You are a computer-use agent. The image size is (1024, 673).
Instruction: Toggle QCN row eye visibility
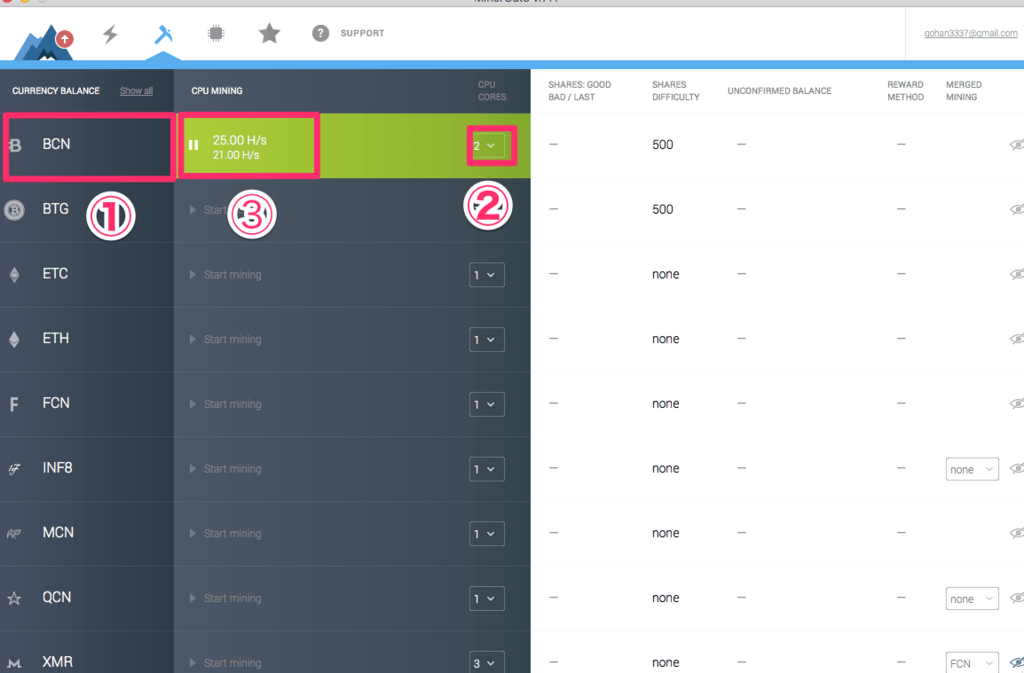pyautogui.click(x=1017, y=597)
